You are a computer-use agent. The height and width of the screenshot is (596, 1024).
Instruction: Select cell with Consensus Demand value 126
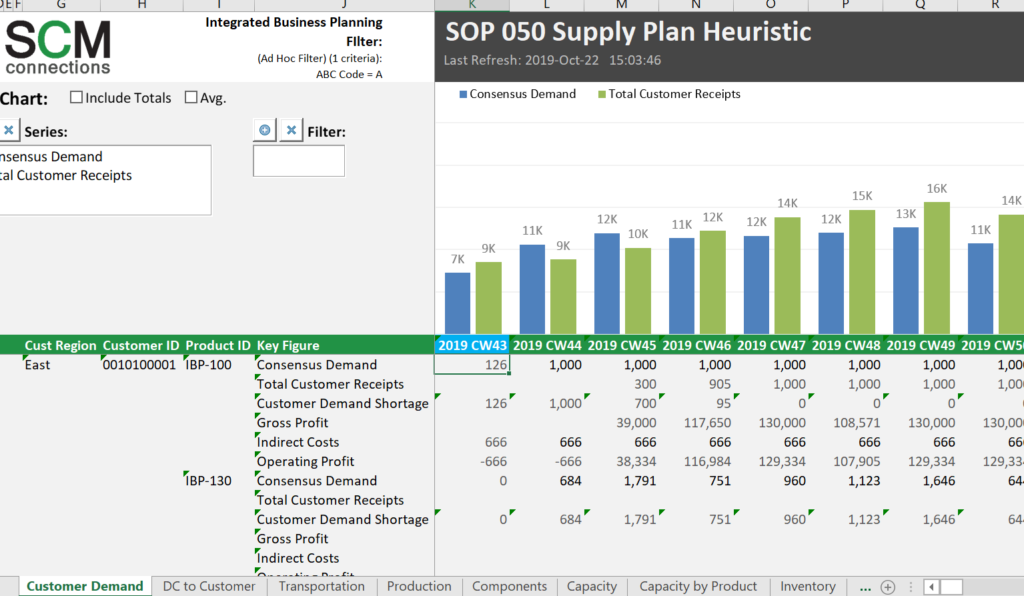pos(472,364)
